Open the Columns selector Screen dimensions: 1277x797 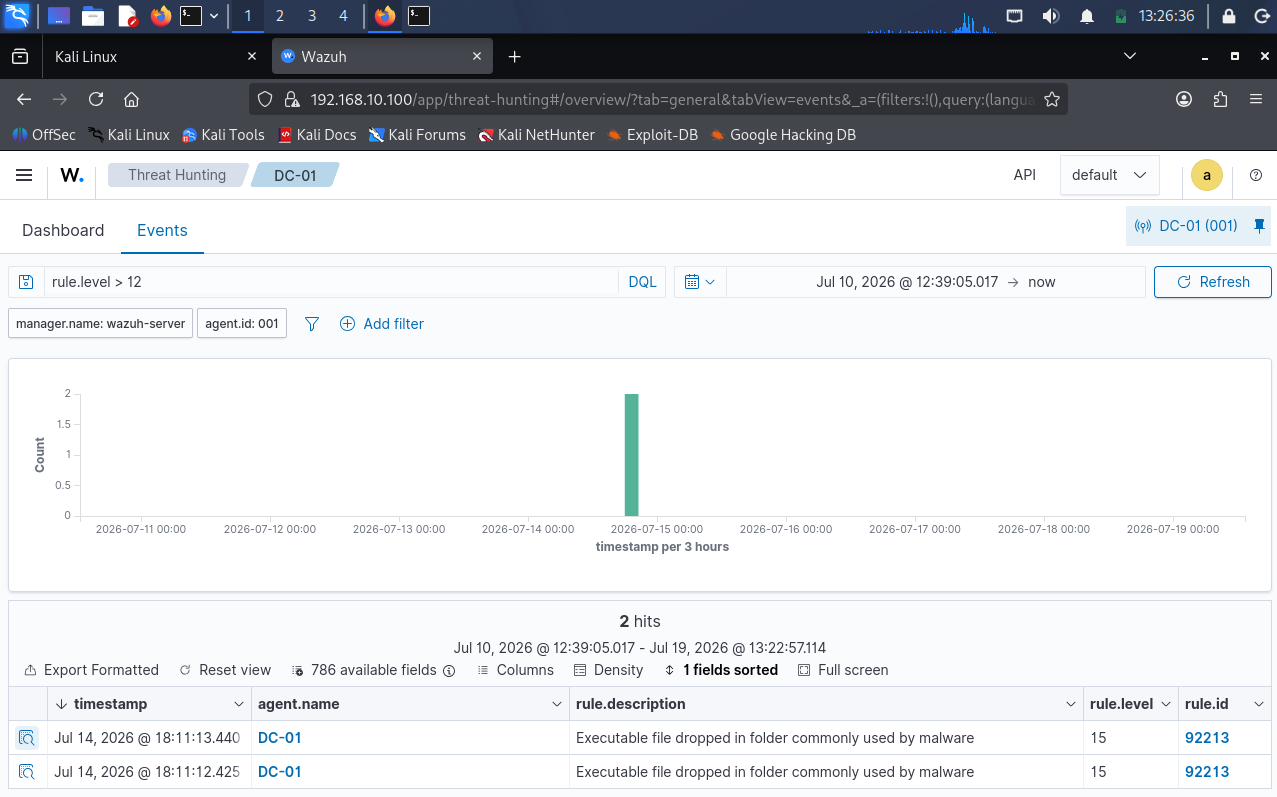click(515, 670)
